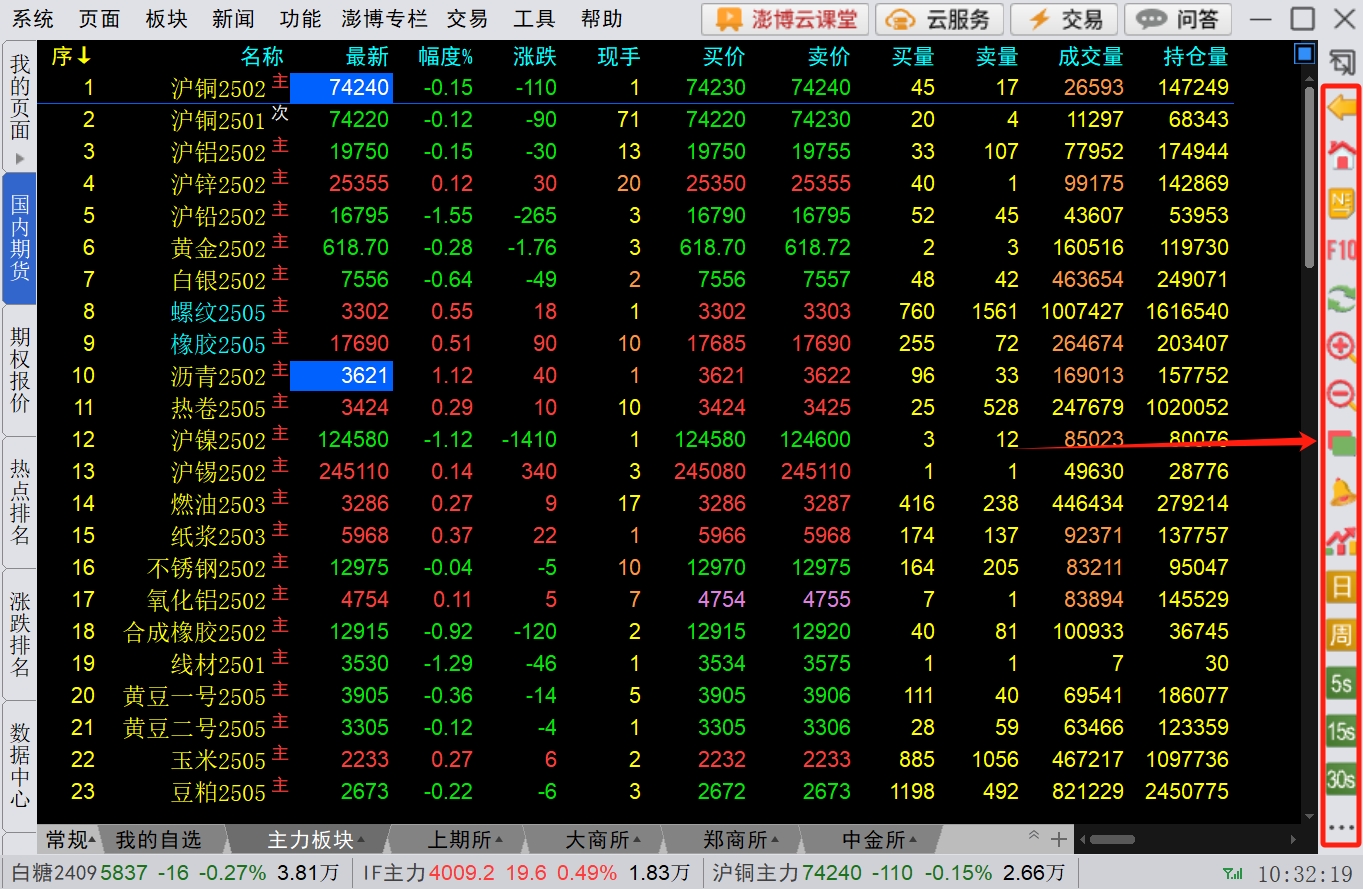Expand the 大商所 bottom tab

point(602,838)
